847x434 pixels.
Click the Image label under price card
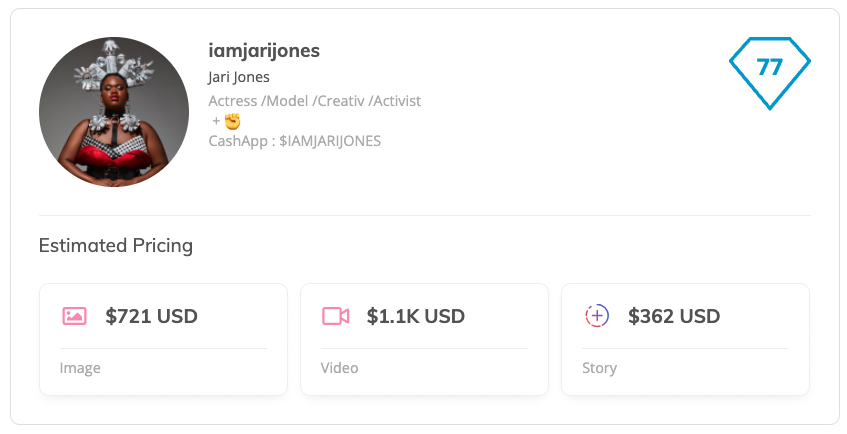point(80,368)
